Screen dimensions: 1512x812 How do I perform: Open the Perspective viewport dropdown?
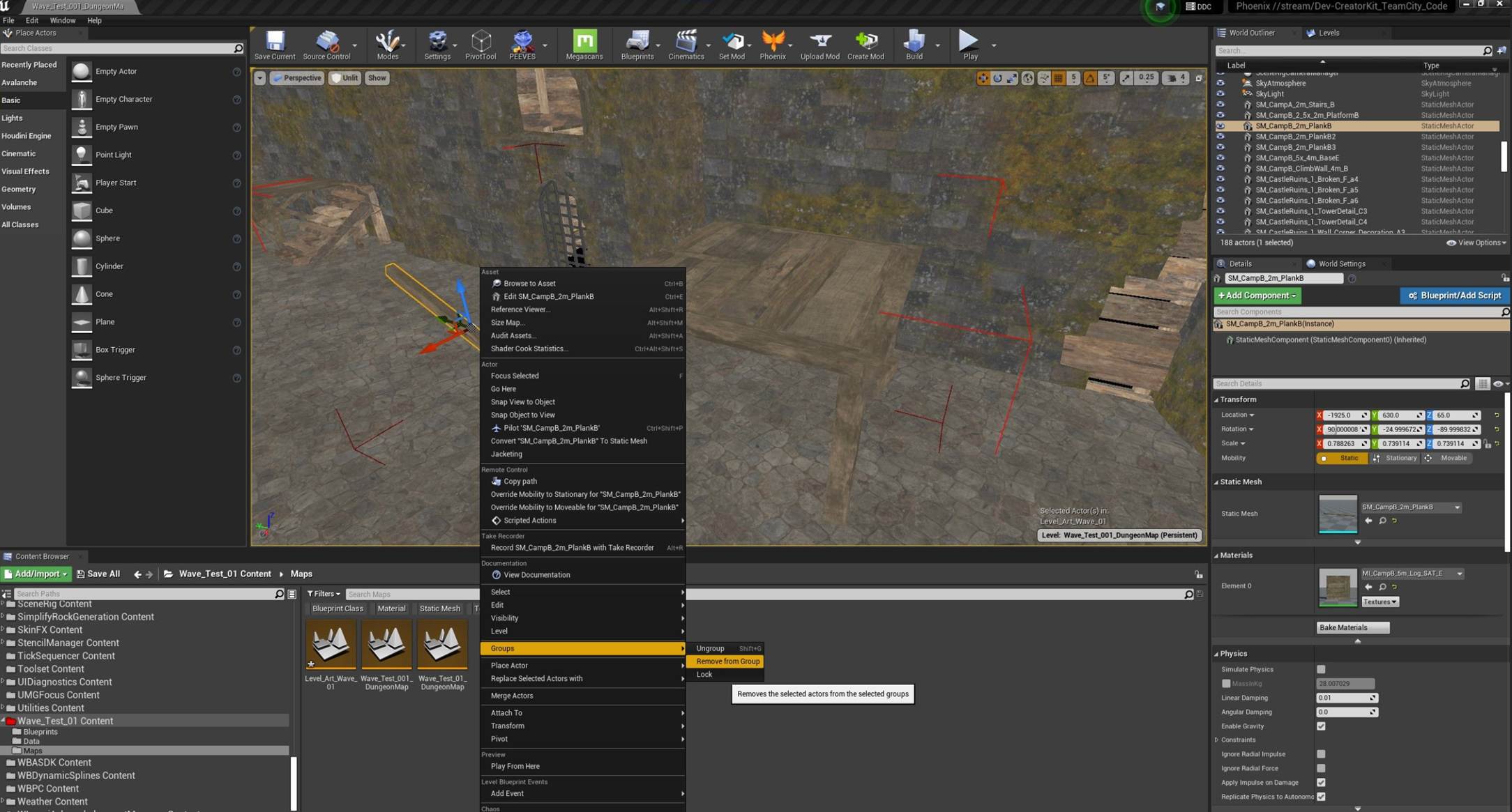[x=297, y=78]
